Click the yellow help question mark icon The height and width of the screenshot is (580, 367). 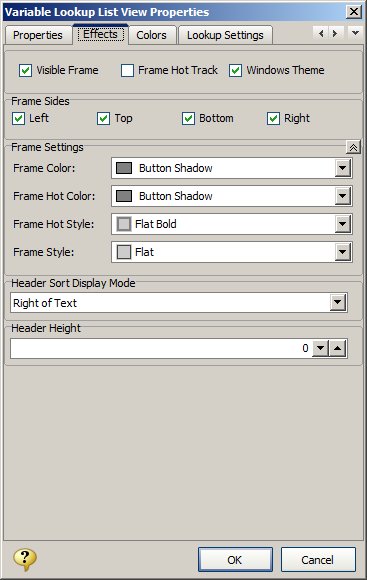[25, 559]
